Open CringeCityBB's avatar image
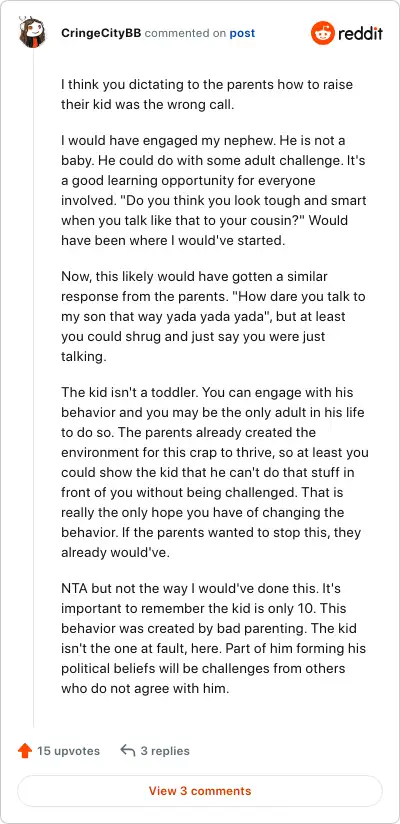 tap(33, 33)
